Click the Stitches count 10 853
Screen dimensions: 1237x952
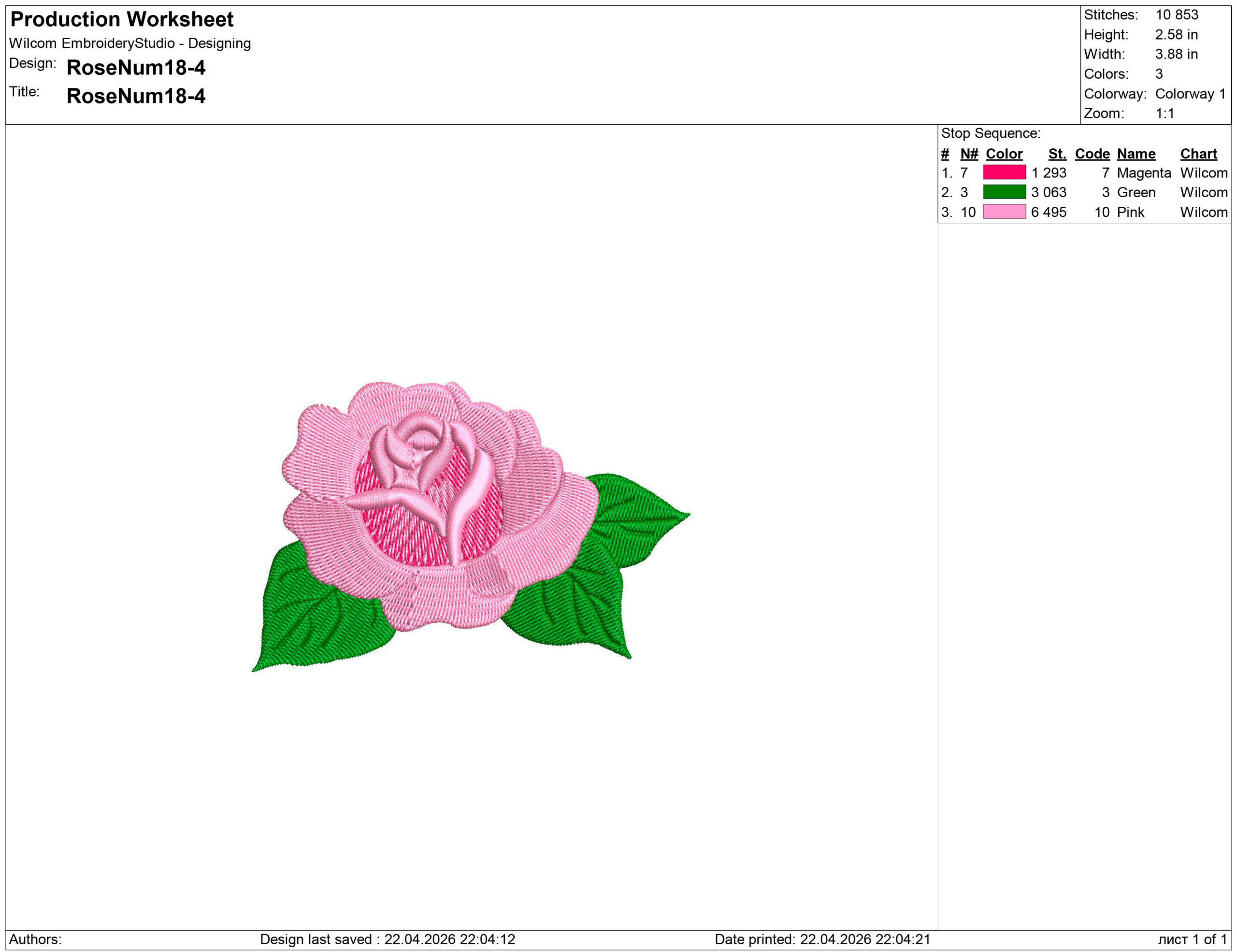pos(1177,14)
